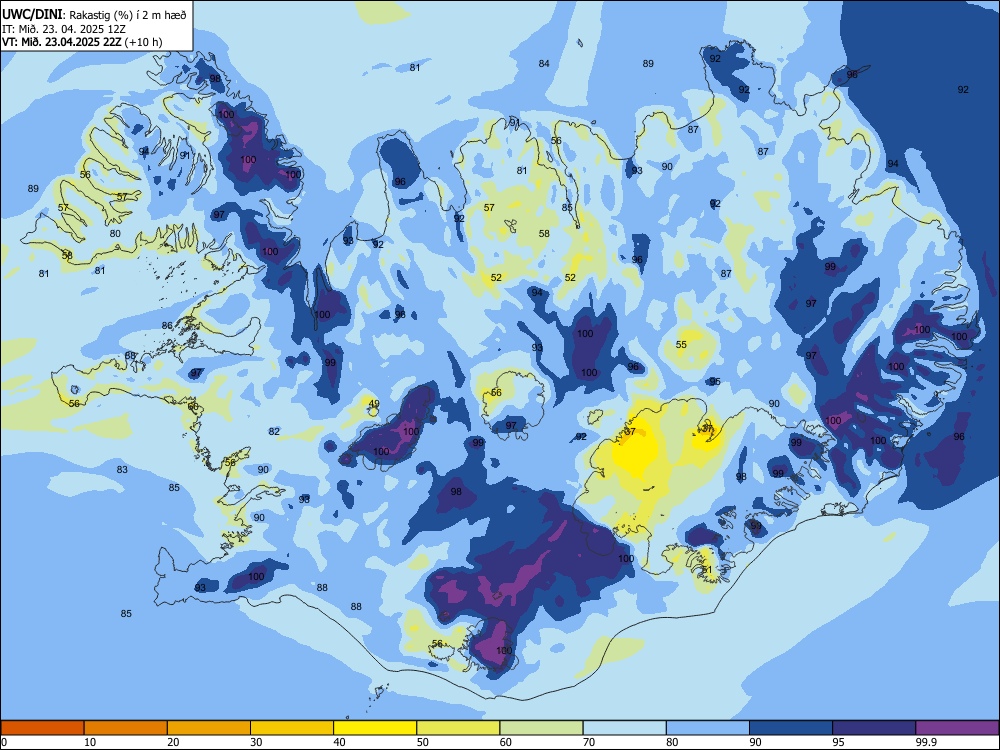
Task: Click the 'IT: Mið. 23. 04. 2025 12Z' line
Action: 64,29
